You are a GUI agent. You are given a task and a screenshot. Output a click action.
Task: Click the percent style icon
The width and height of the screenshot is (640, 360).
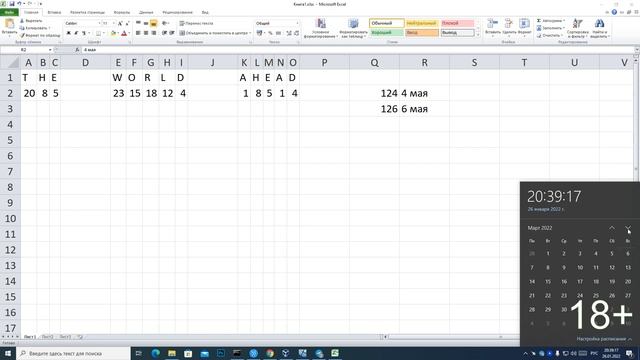(x=270, y=33)
